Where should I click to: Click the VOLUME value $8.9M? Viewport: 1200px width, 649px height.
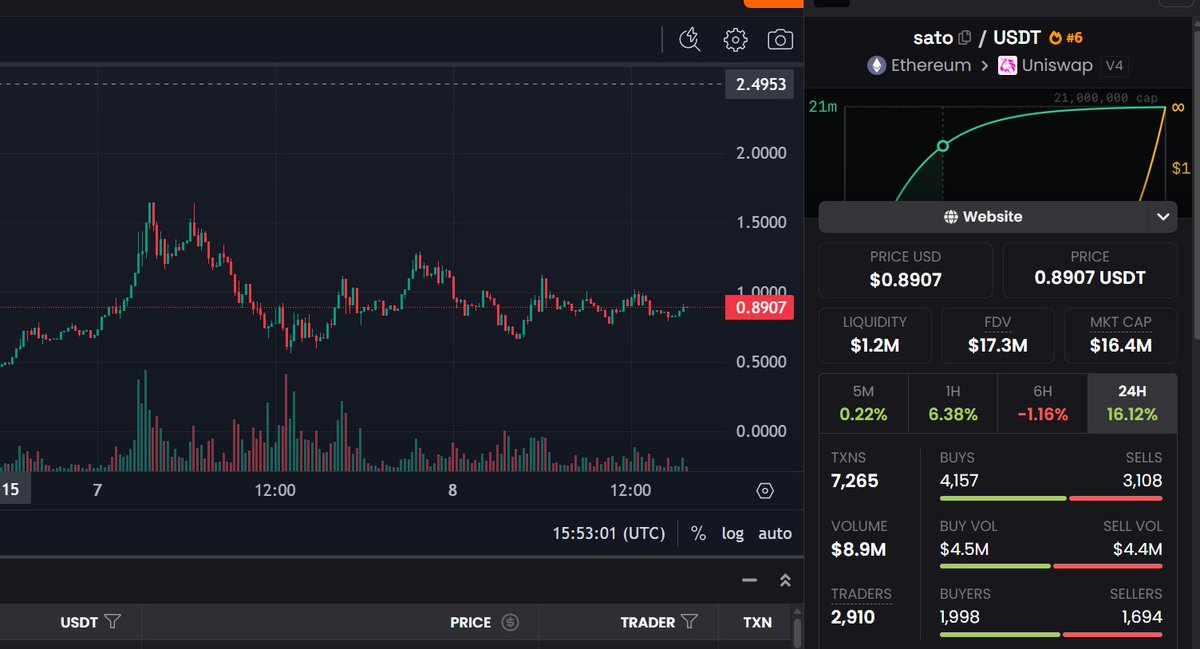tap(858, 549)
